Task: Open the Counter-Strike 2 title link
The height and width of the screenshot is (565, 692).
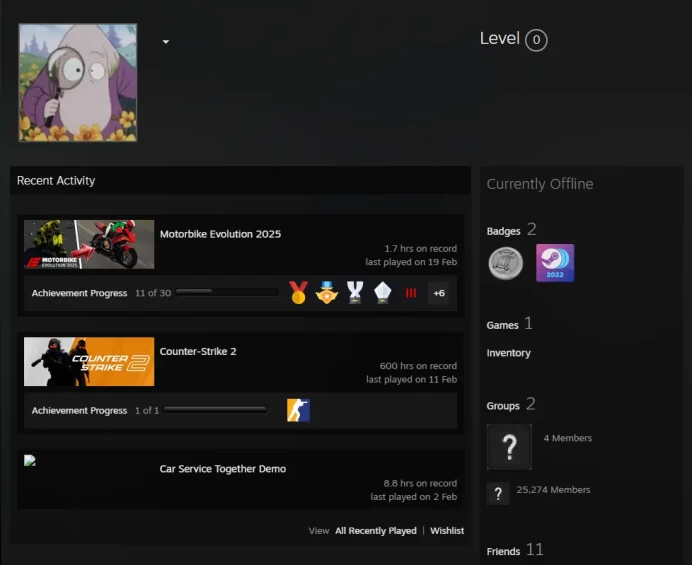Action: pos(198,351)
